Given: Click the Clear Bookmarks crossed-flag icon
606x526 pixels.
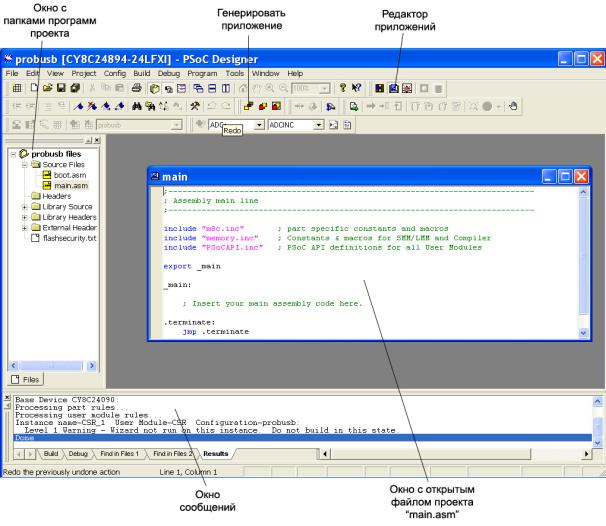Looking at the screenshot, I should [x=92, y=106].
